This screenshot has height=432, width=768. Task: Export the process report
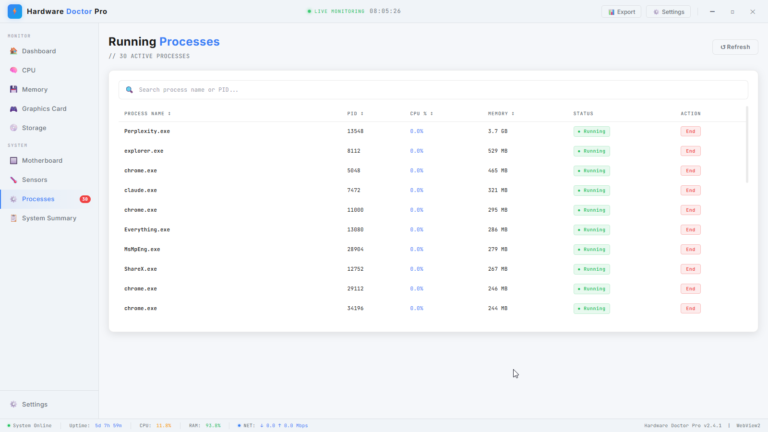point(621,12)
